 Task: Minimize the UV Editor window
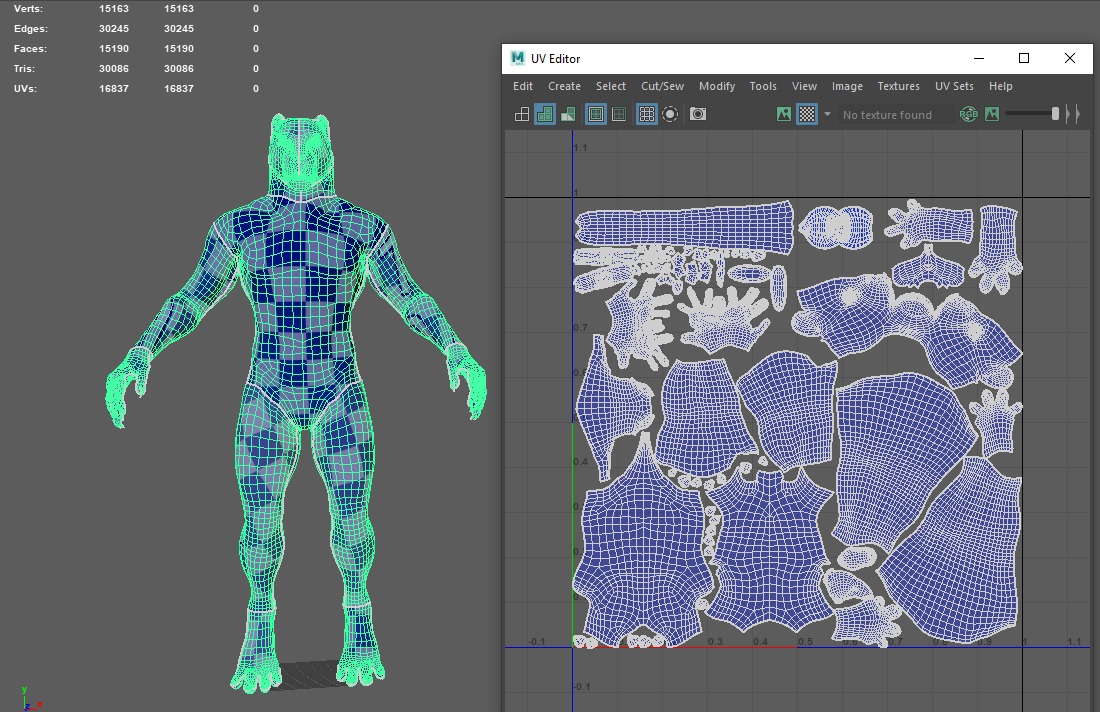(x=979, y=58)
